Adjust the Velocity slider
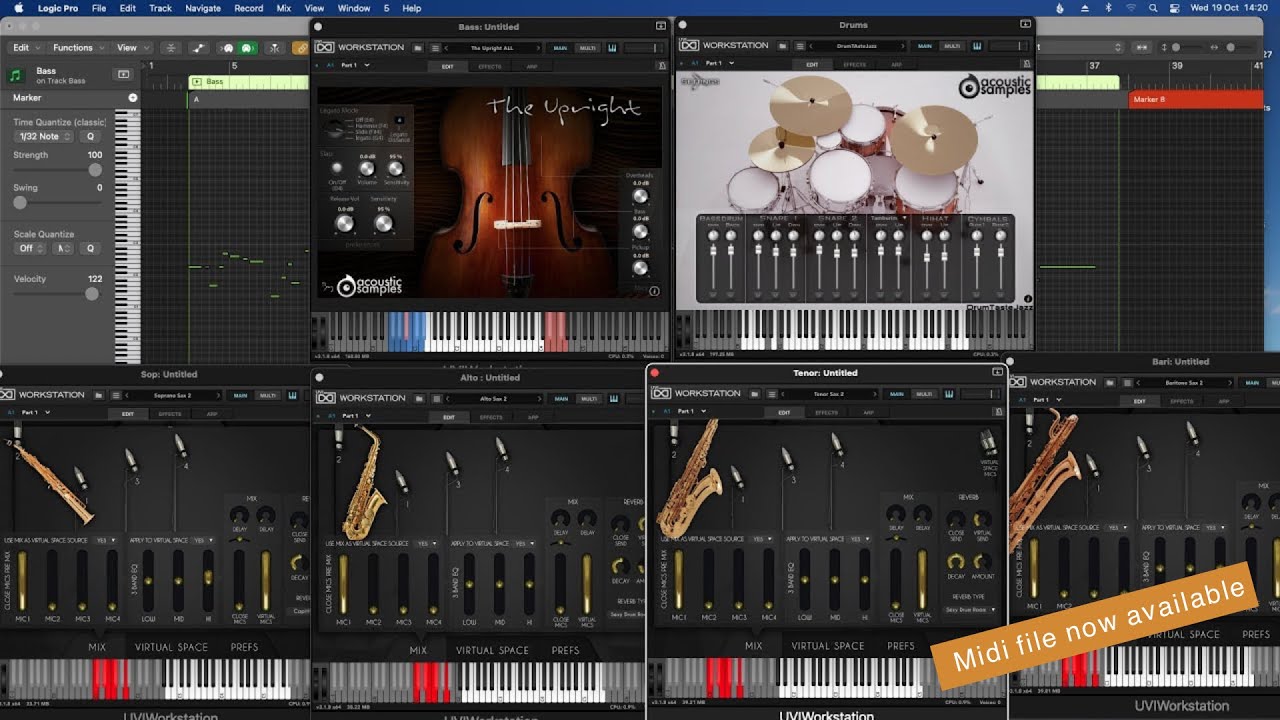Image resolution: width=1280 pixels, height=720 pixels. tap(56, 294)
